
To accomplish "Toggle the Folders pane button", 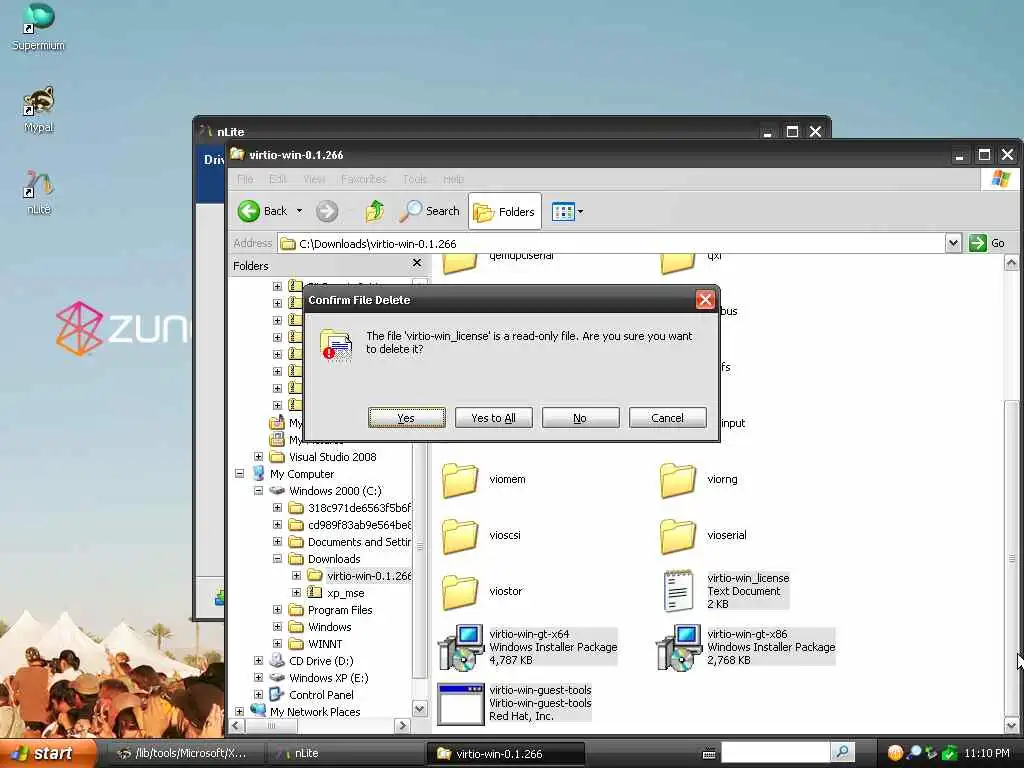I will pyautogui.click(x=504, y=211).
